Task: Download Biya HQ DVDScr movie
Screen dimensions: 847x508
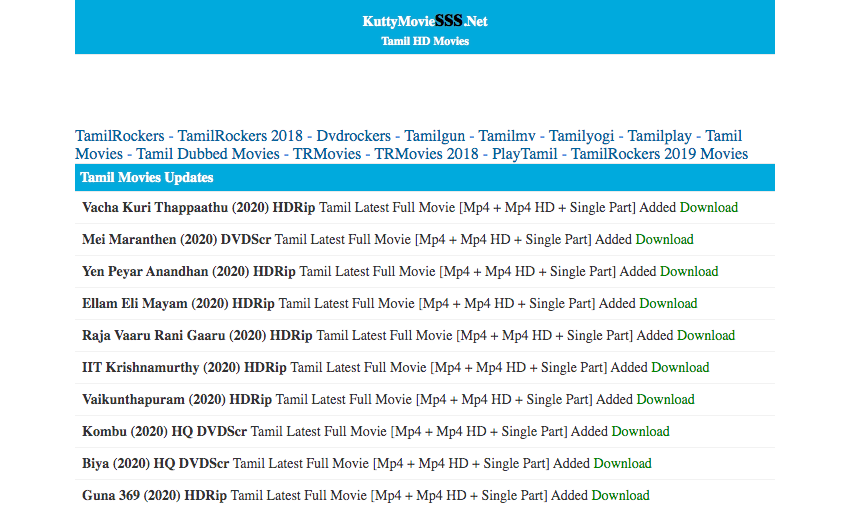Action: tap(622, 463)
